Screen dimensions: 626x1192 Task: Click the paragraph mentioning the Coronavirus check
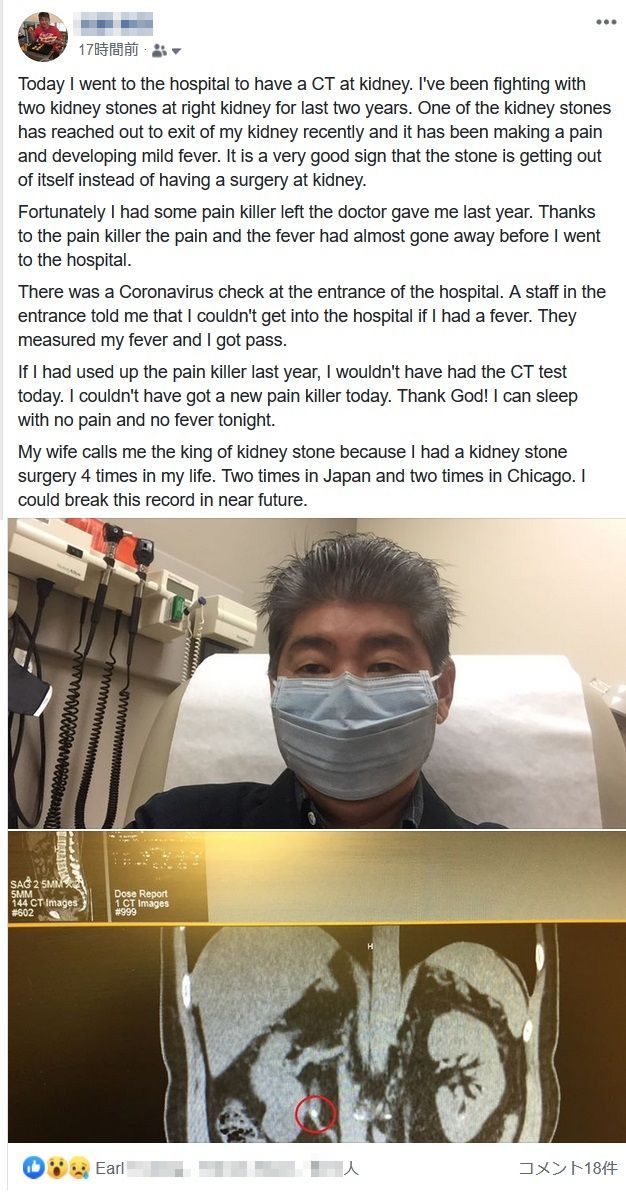tap(312, 315)
